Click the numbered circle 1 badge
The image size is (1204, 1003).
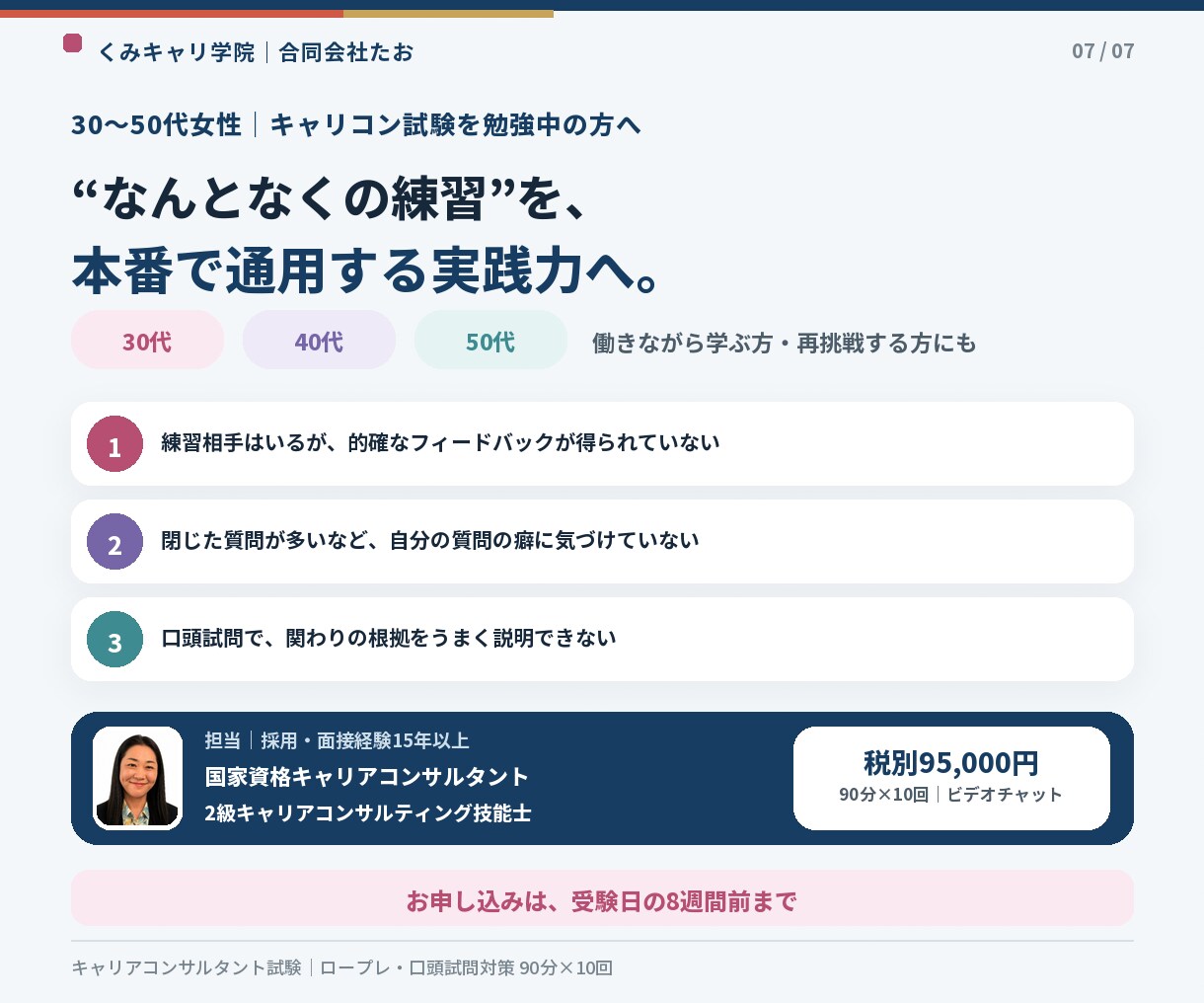point(115,444)
